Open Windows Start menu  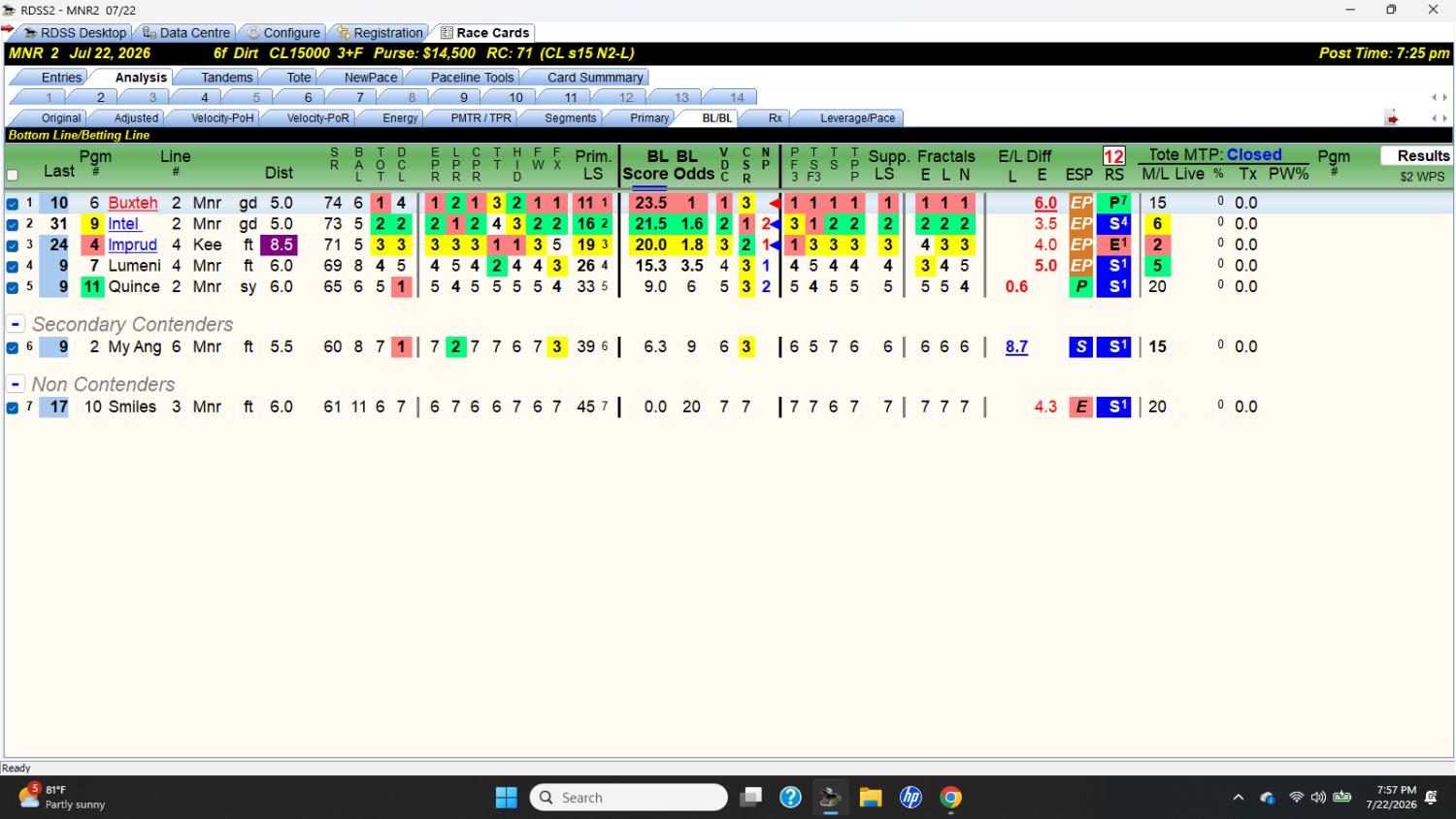coord(506,798)
